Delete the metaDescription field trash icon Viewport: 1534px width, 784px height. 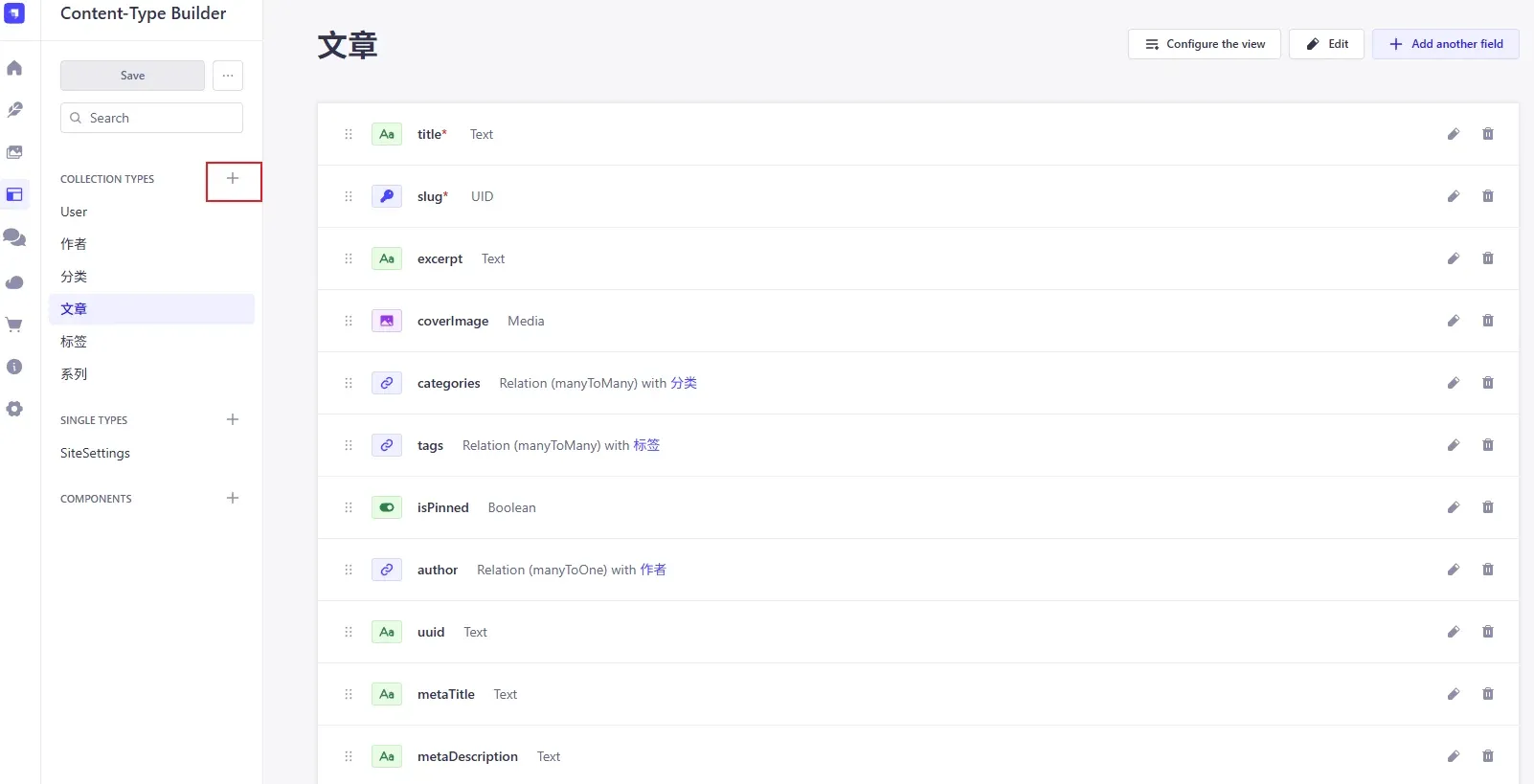[x=1488, y=756]
